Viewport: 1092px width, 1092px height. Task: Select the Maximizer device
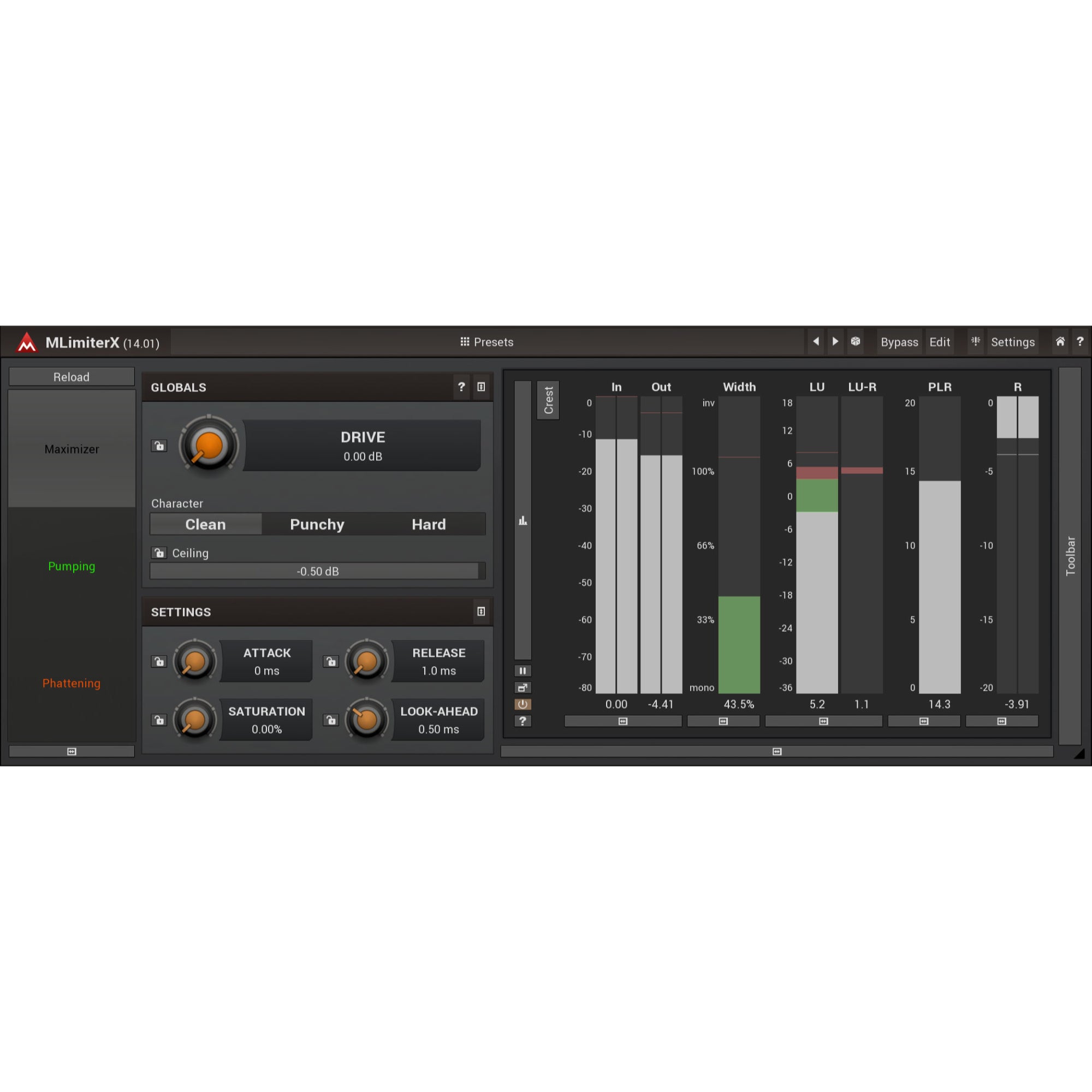[x=72, y=449]
